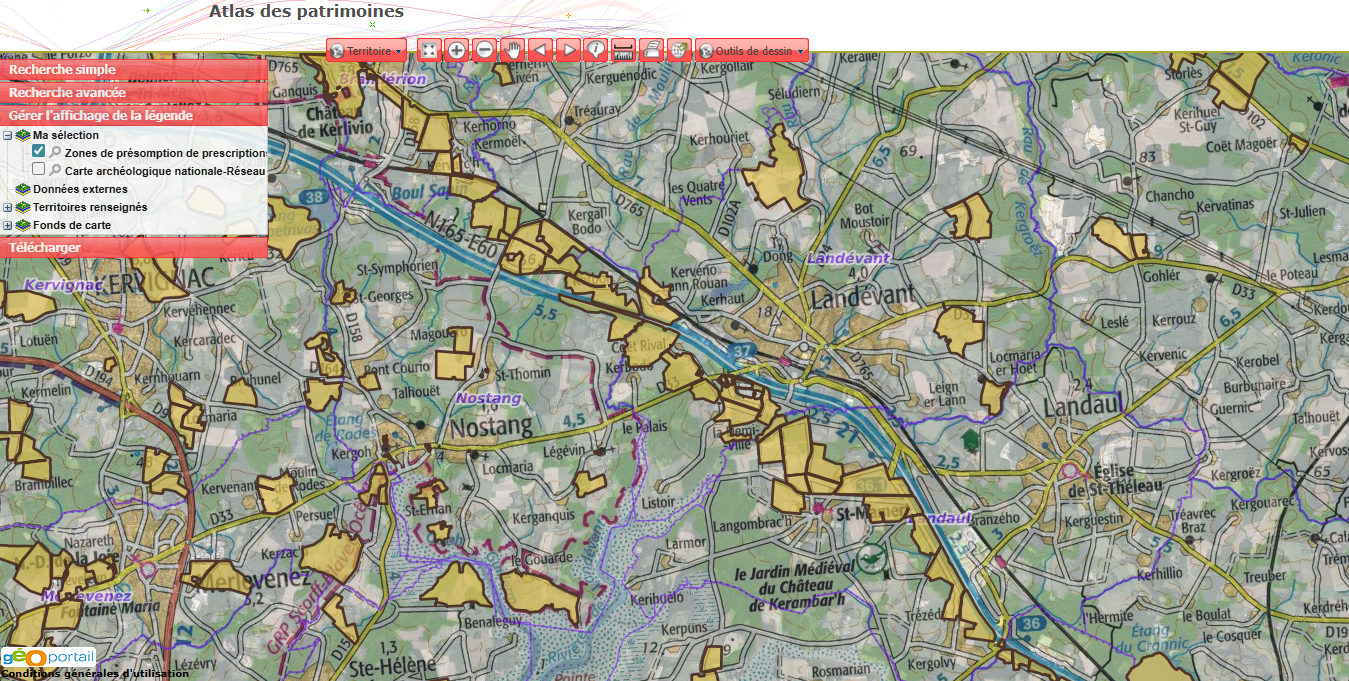This screenshot has width=1349, height=681.
Task: Click the St-Symphorien label on map
Action: (397, 267)
